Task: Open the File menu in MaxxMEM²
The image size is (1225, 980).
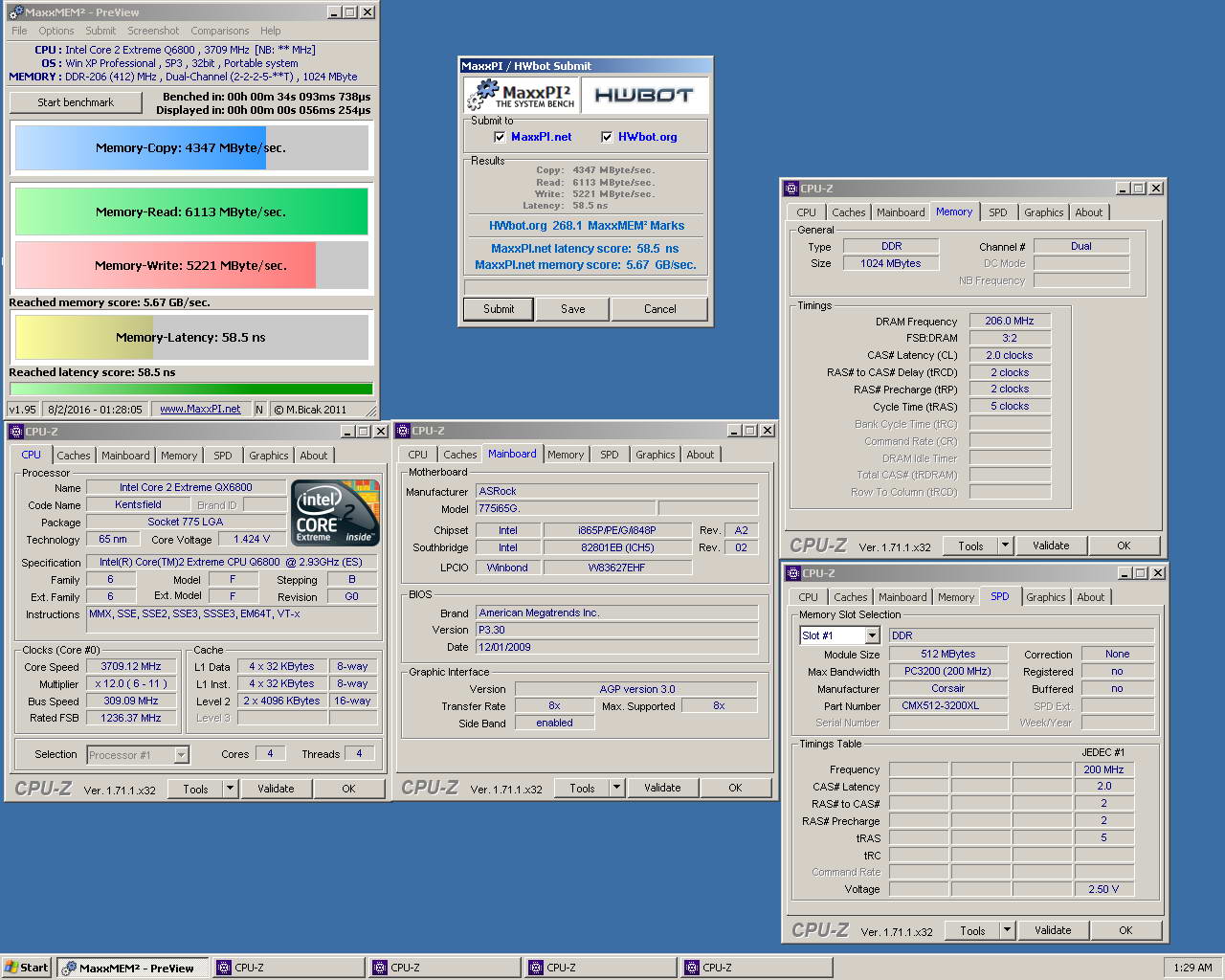Action: click(19, 31)
